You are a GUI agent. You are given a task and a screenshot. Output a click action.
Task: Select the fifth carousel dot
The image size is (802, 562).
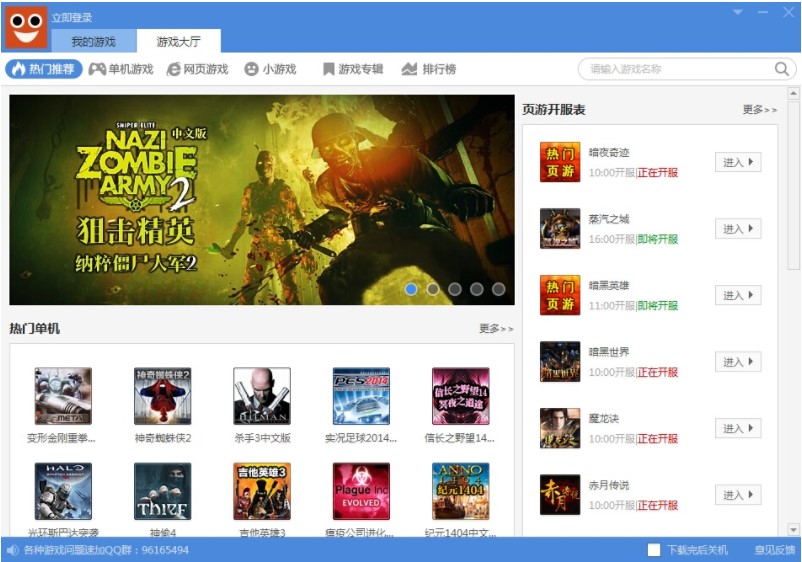499,289
